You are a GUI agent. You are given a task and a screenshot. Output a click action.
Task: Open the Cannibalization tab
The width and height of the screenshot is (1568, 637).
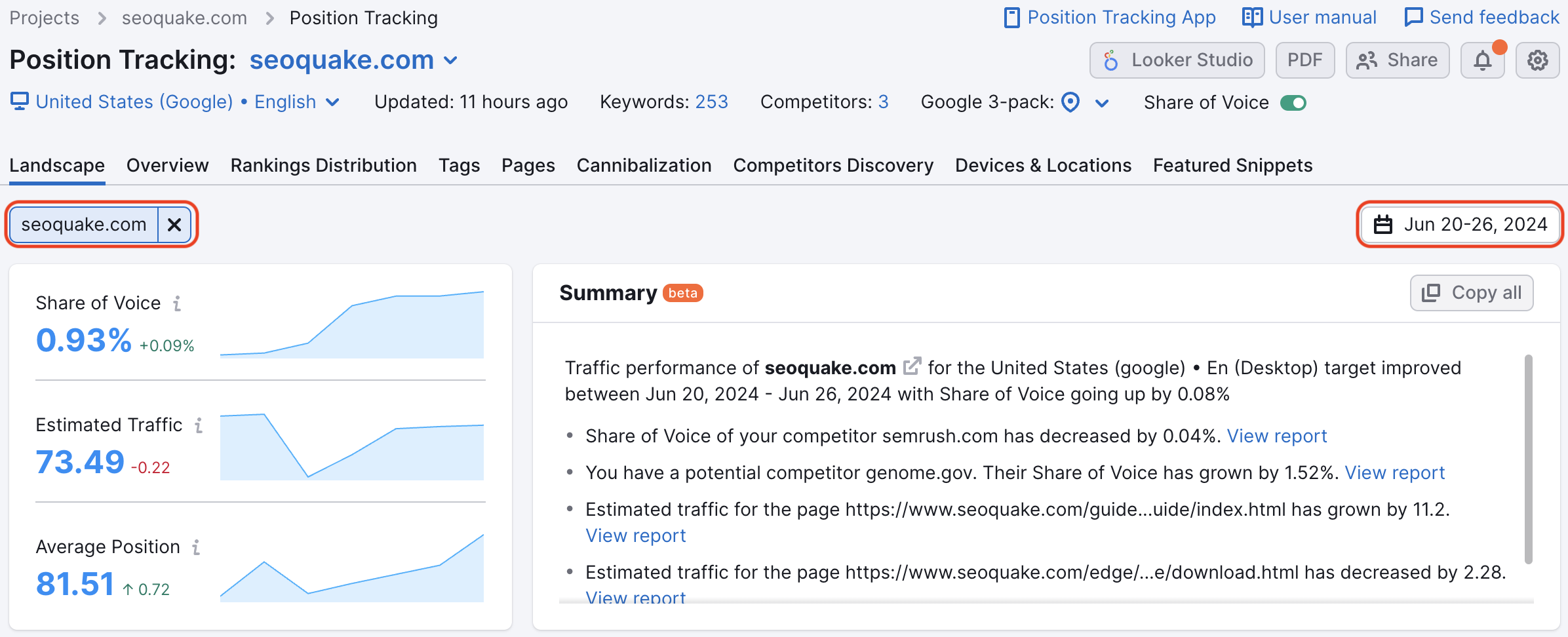coord(644,165)
